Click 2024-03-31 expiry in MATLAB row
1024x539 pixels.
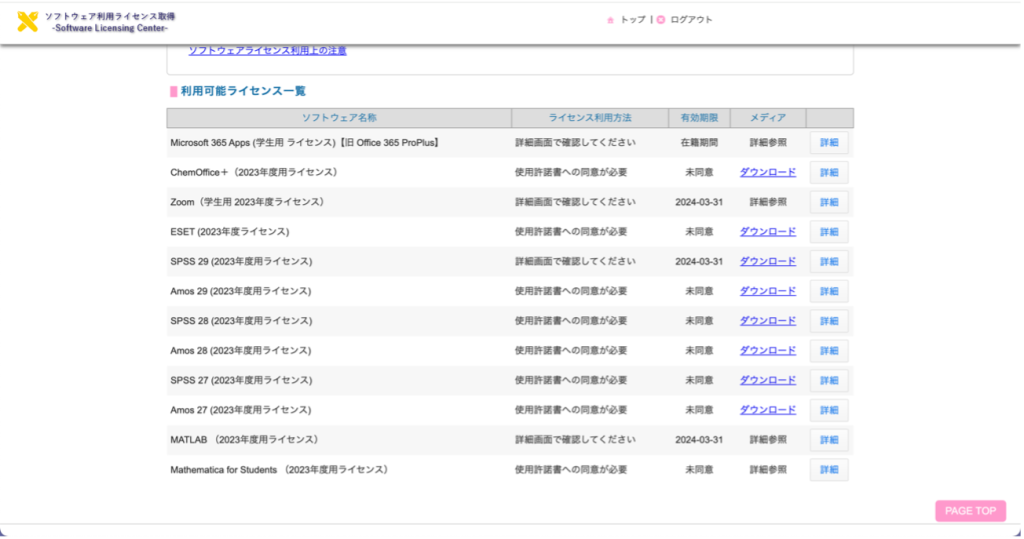tap(699, 440)
